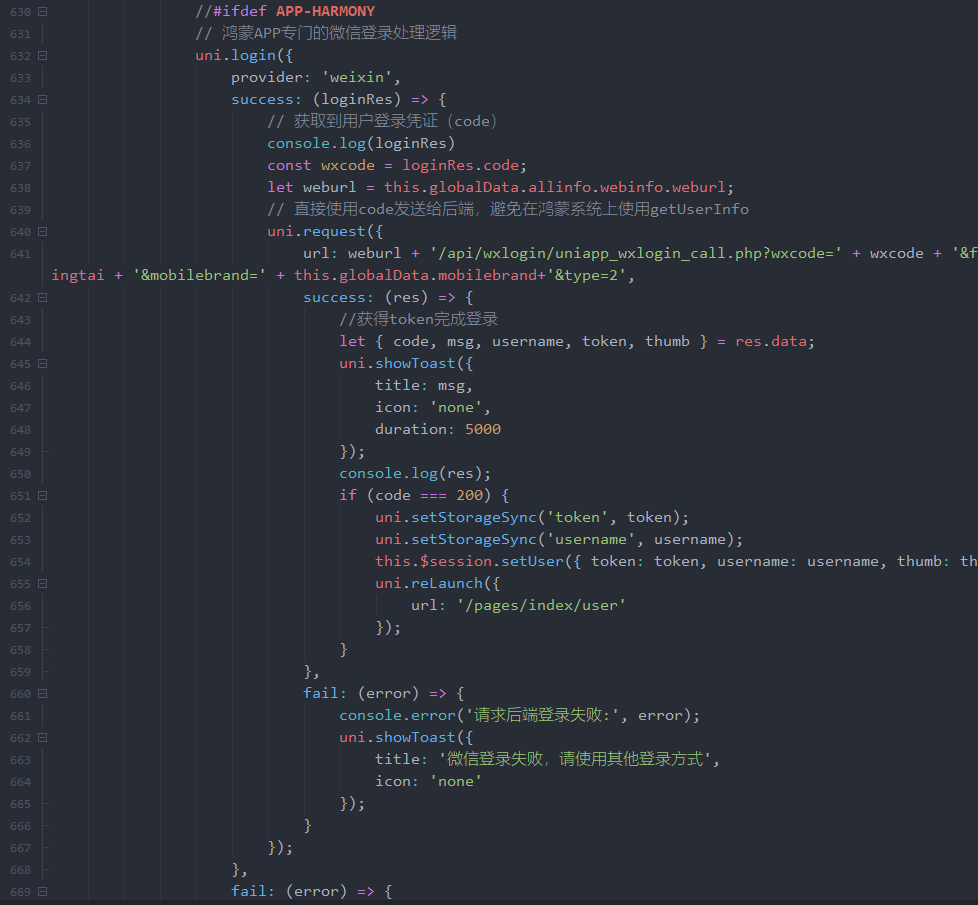Screen dimensions: 978x905
Task: Fold the success (res) callback at line 642
Action: pos(42,298)
